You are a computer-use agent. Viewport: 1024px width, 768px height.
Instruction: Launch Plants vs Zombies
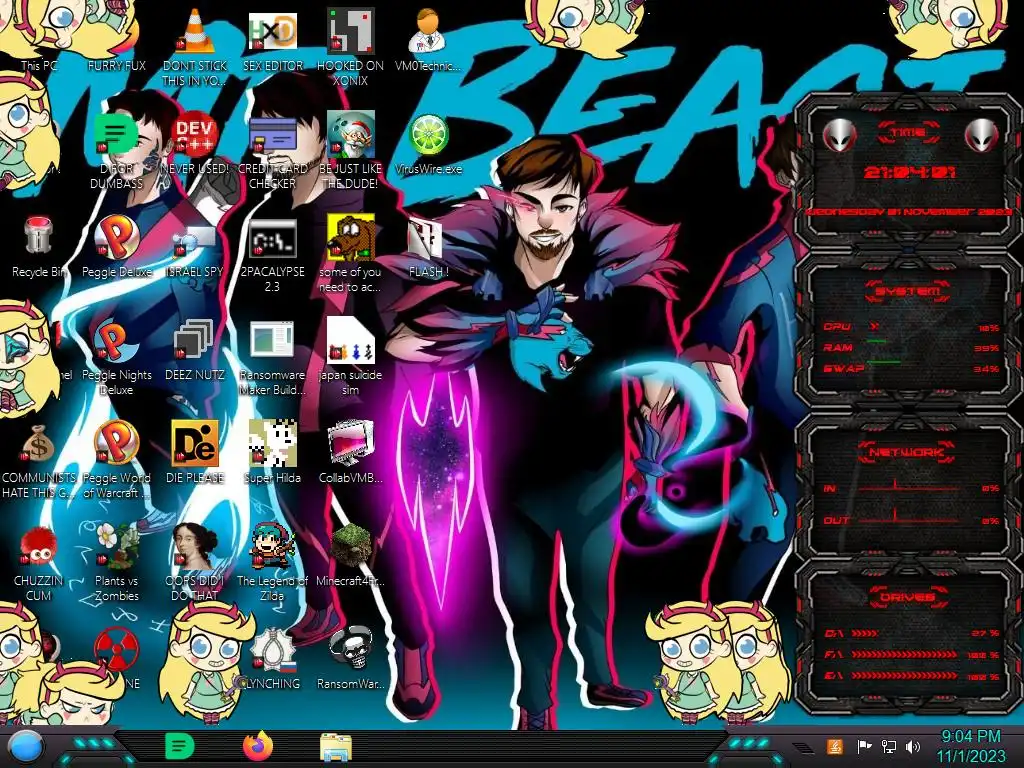point(116,546)
